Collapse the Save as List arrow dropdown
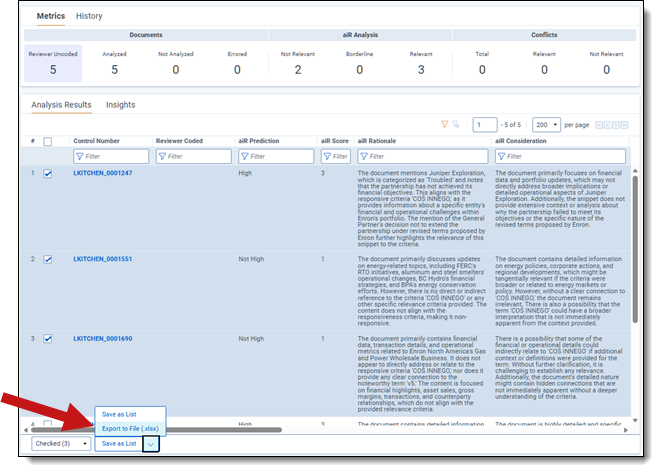This screenshot has width=653, height=465. click(x=151, y=444)
